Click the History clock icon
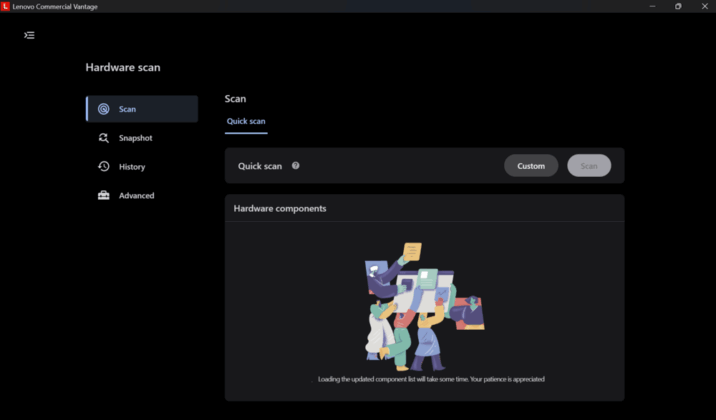The image size is (716, 420). coord(104,167)
